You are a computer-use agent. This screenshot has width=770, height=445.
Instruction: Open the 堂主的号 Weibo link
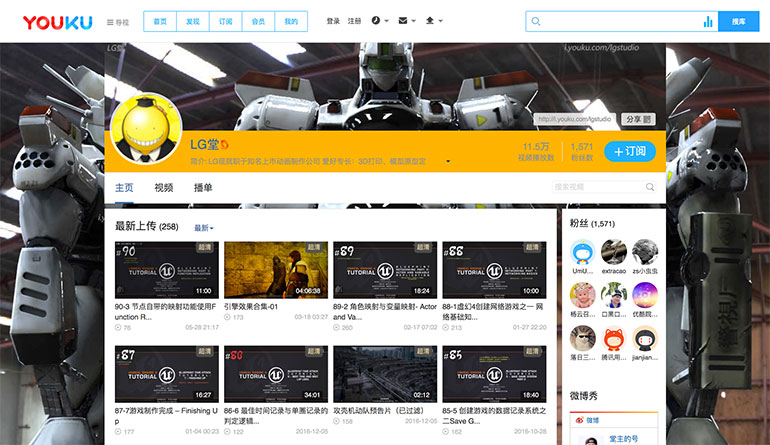pos(624,439)
